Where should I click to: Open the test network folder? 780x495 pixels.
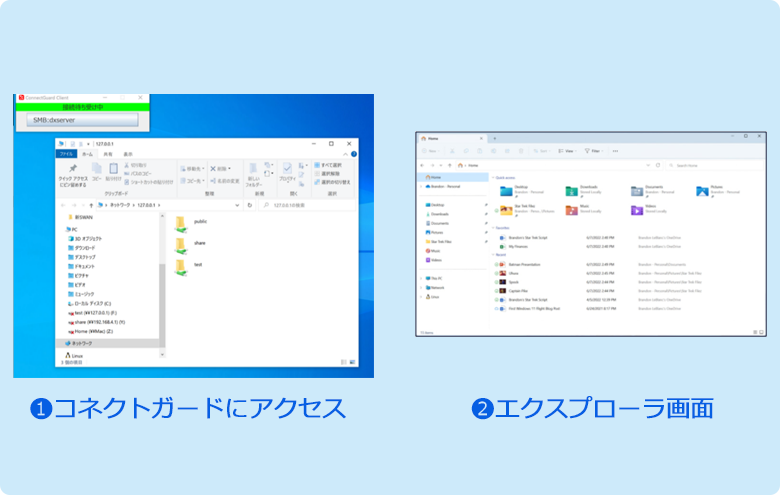[189, 267]
